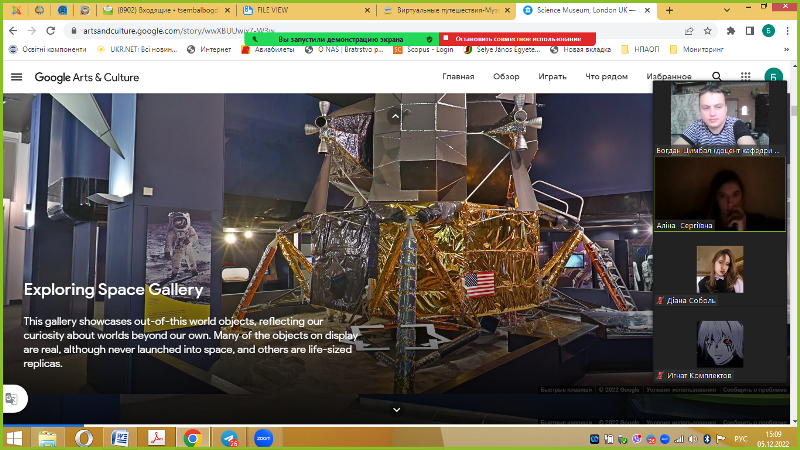Screen dimensions: 800x450
Task: Open the Windows Start button
Action: click(14, 438)
